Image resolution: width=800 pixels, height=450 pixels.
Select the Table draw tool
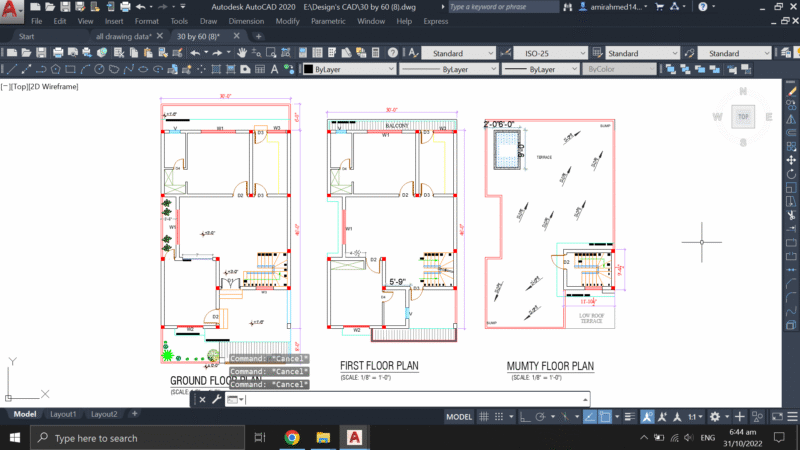pos(260,69)
